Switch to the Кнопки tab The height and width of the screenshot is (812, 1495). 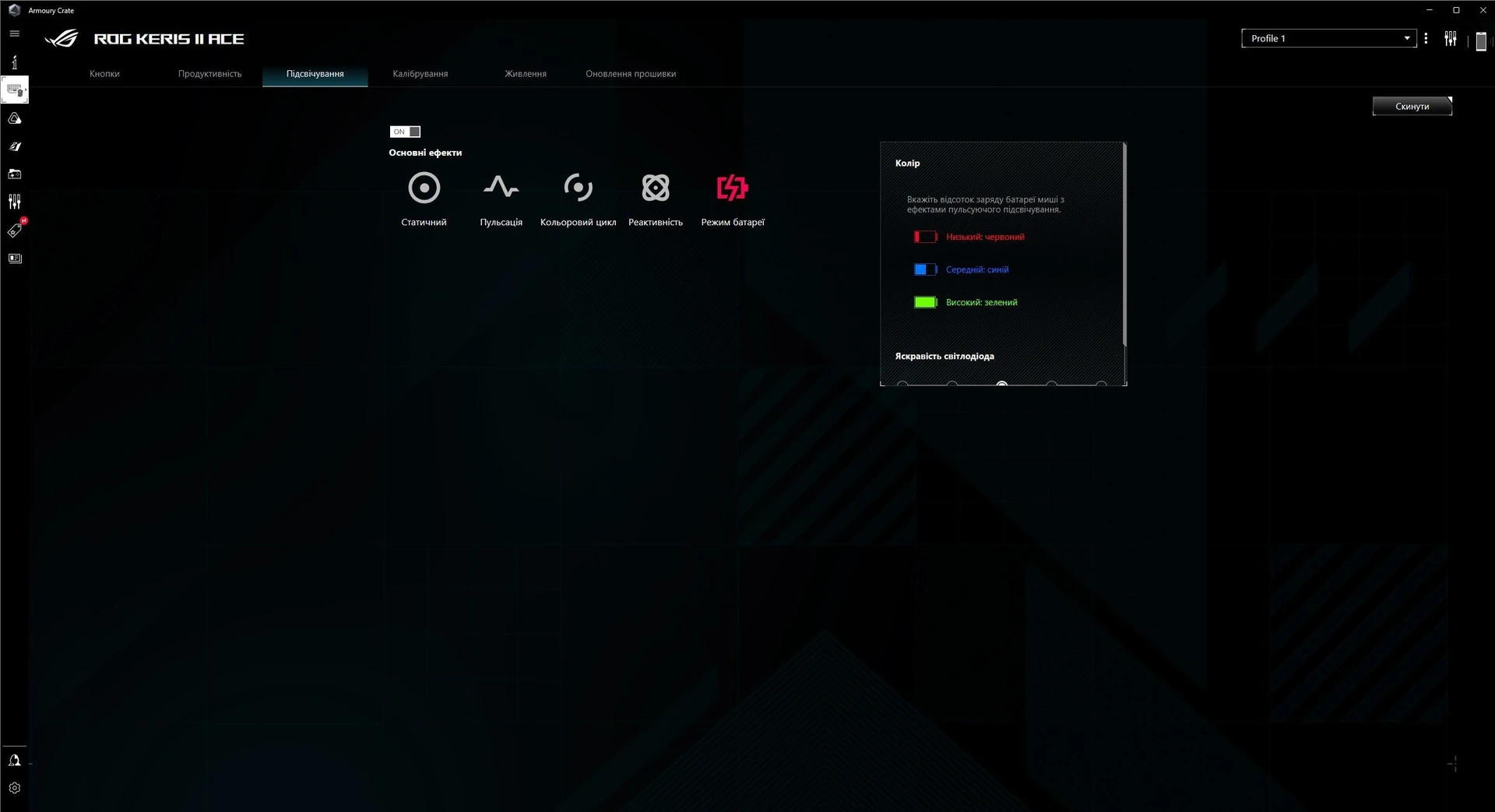point(104,74)
